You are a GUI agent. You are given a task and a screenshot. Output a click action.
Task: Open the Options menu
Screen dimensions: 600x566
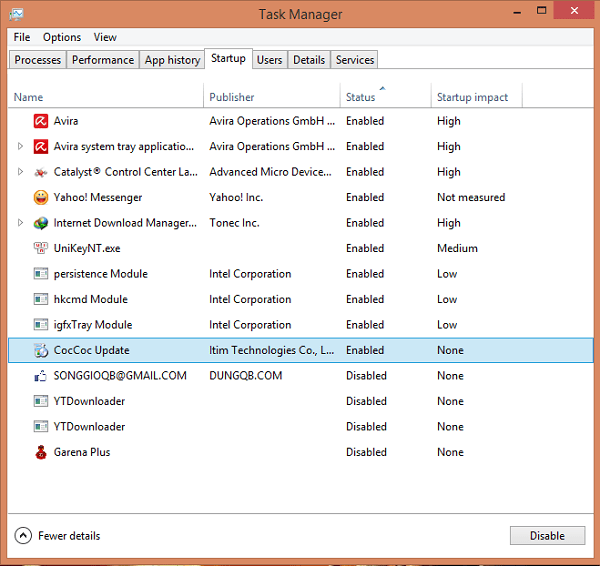coord(62,37)
